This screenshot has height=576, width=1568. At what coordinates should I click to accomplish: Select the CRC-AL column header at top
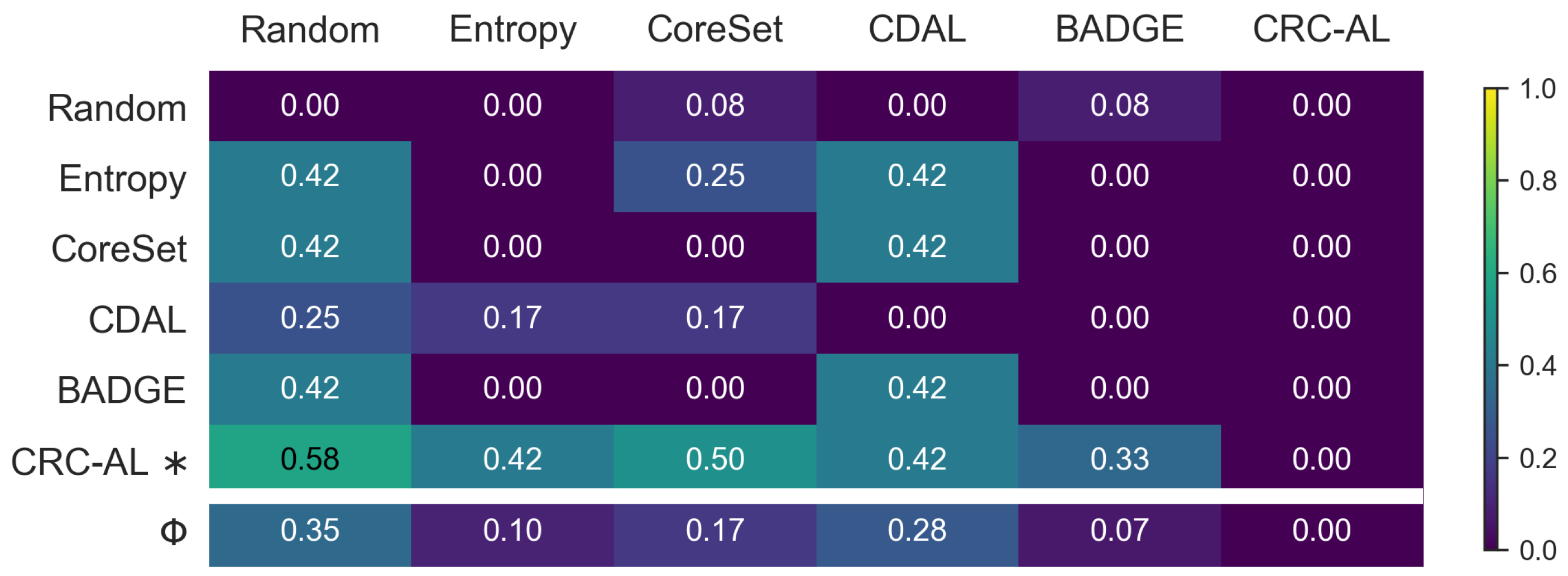[1321, 29]
